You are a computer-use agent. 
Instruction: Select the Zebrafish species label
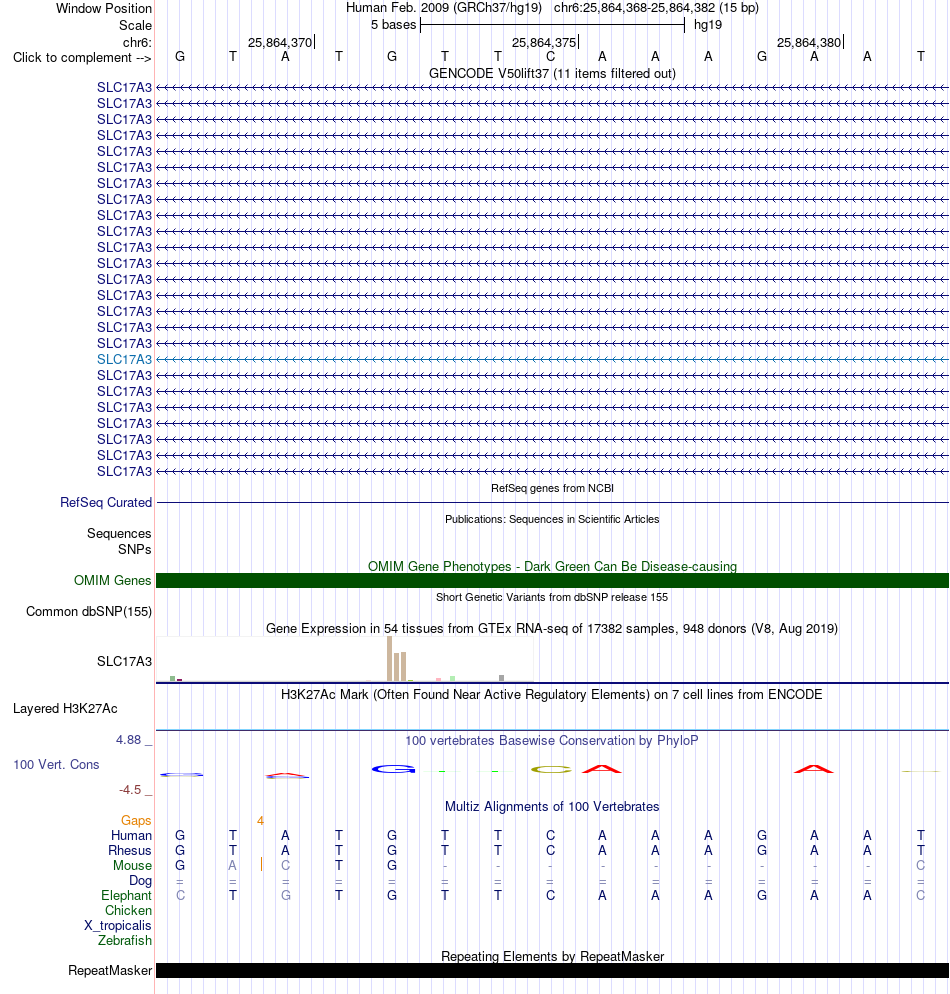(x=125, y=940)
